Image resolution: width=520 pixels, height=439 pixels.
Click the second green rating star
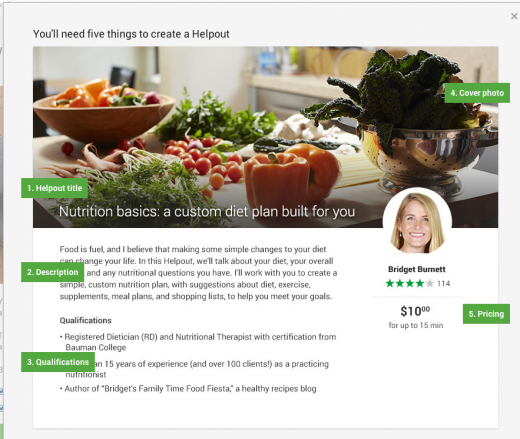coord(400,283)
